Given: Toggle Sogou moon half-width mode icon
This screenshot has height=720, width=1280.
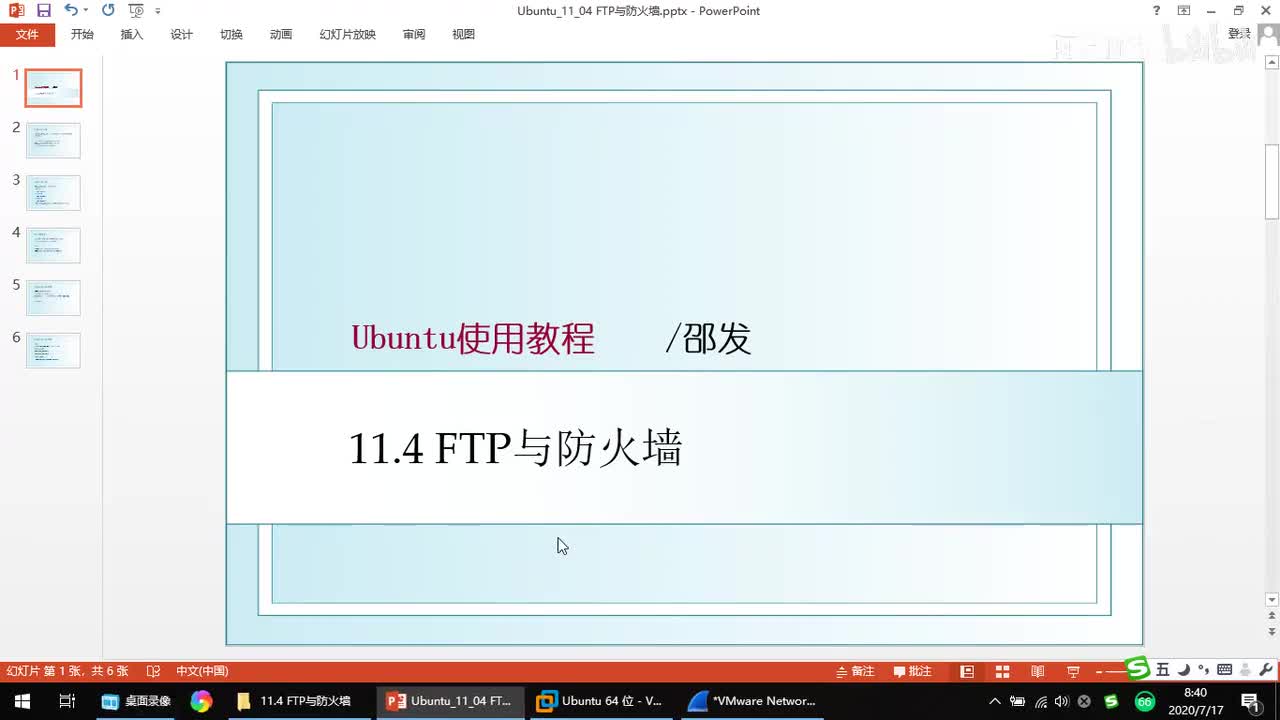Looking at the screenshot, I should pyautogui.click(x=1183, y=670).
